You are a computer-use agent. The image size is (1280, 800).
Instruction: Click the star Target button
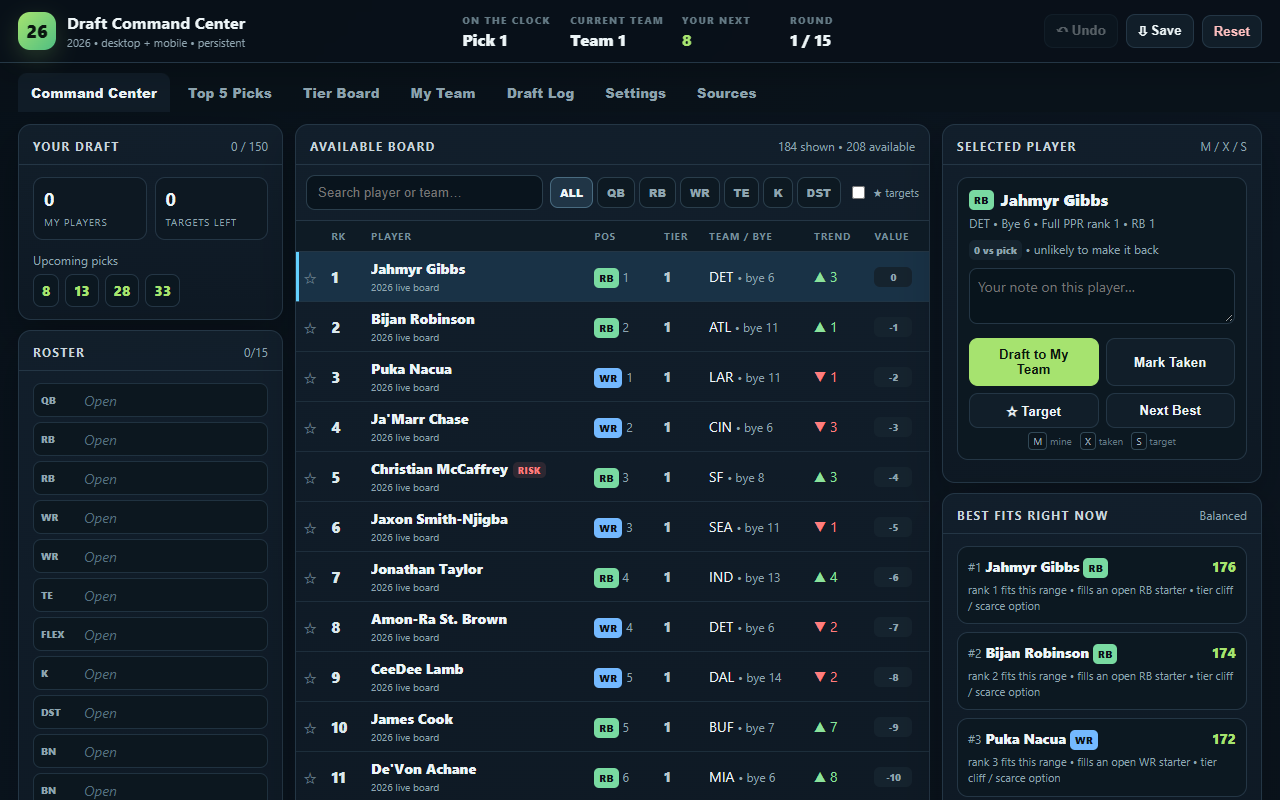(x=1033, y=411)
